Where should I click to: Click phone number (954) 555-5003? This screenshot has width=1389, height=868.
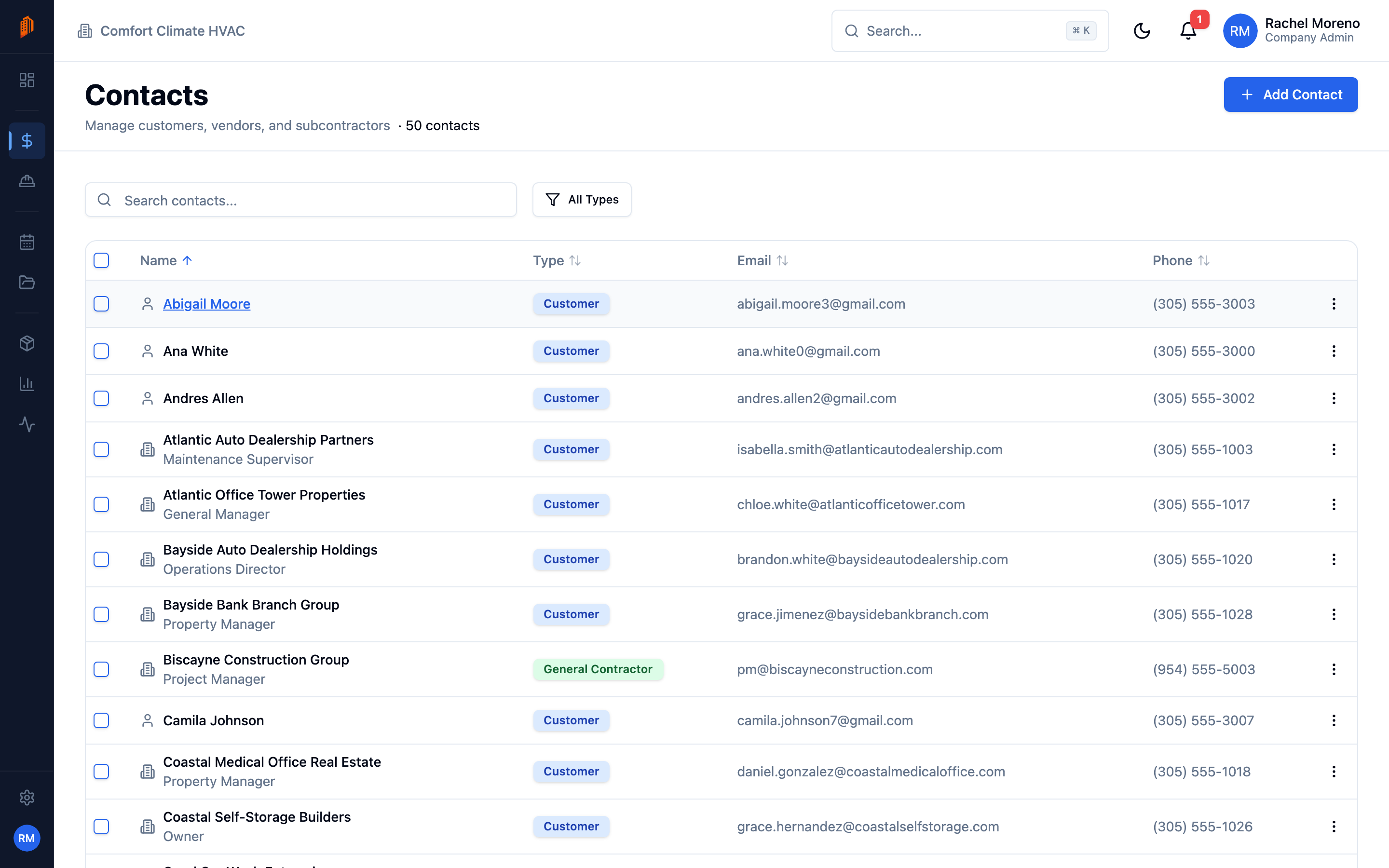1204,669
